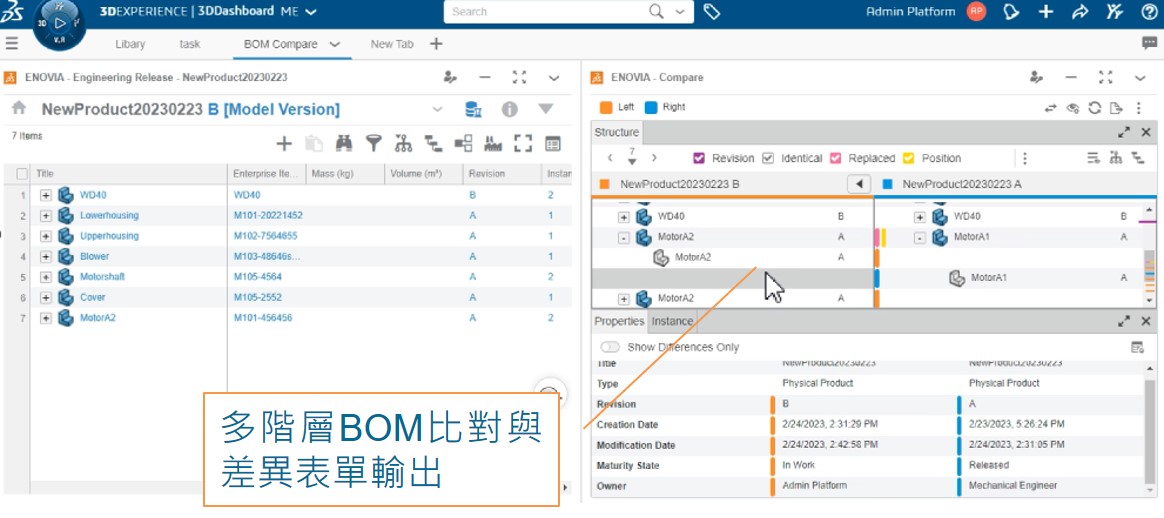
Task: Click the columns settings icon in Properties
Action: (1137, 347)
